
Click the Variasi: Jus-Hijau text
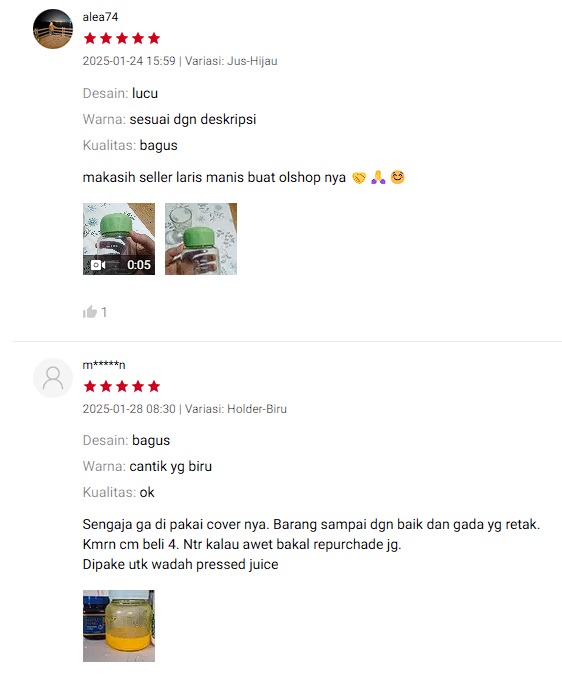tap(231, 61)
